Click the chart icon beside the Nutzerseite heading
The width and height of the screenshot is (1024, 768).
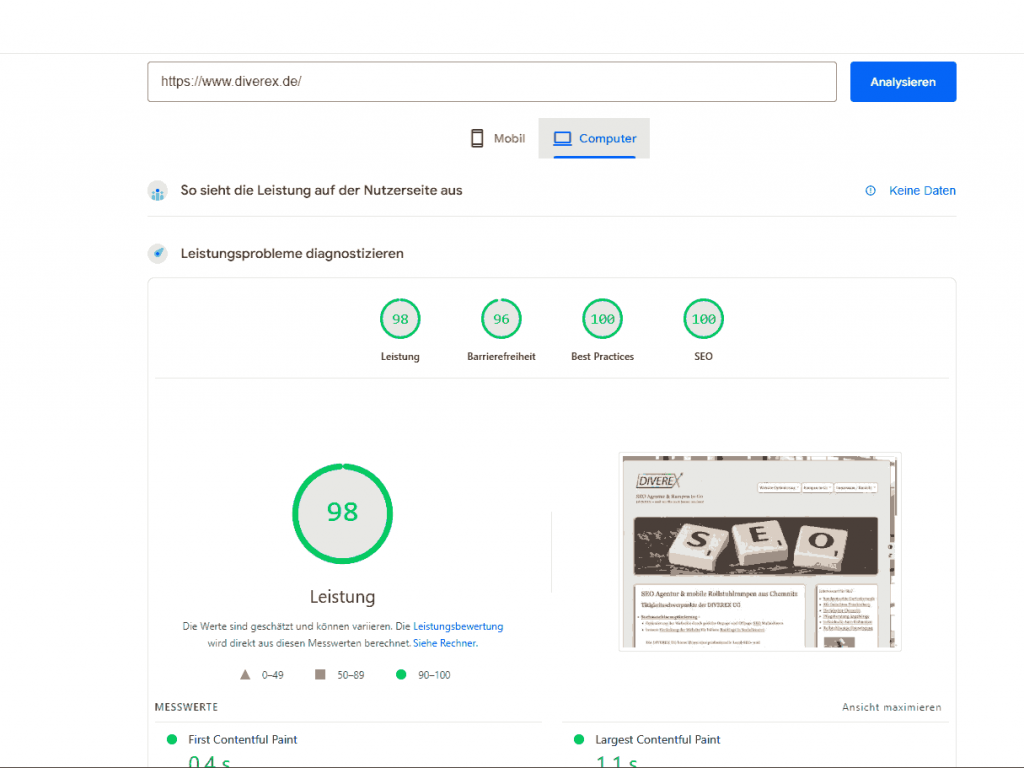point(157,190)
